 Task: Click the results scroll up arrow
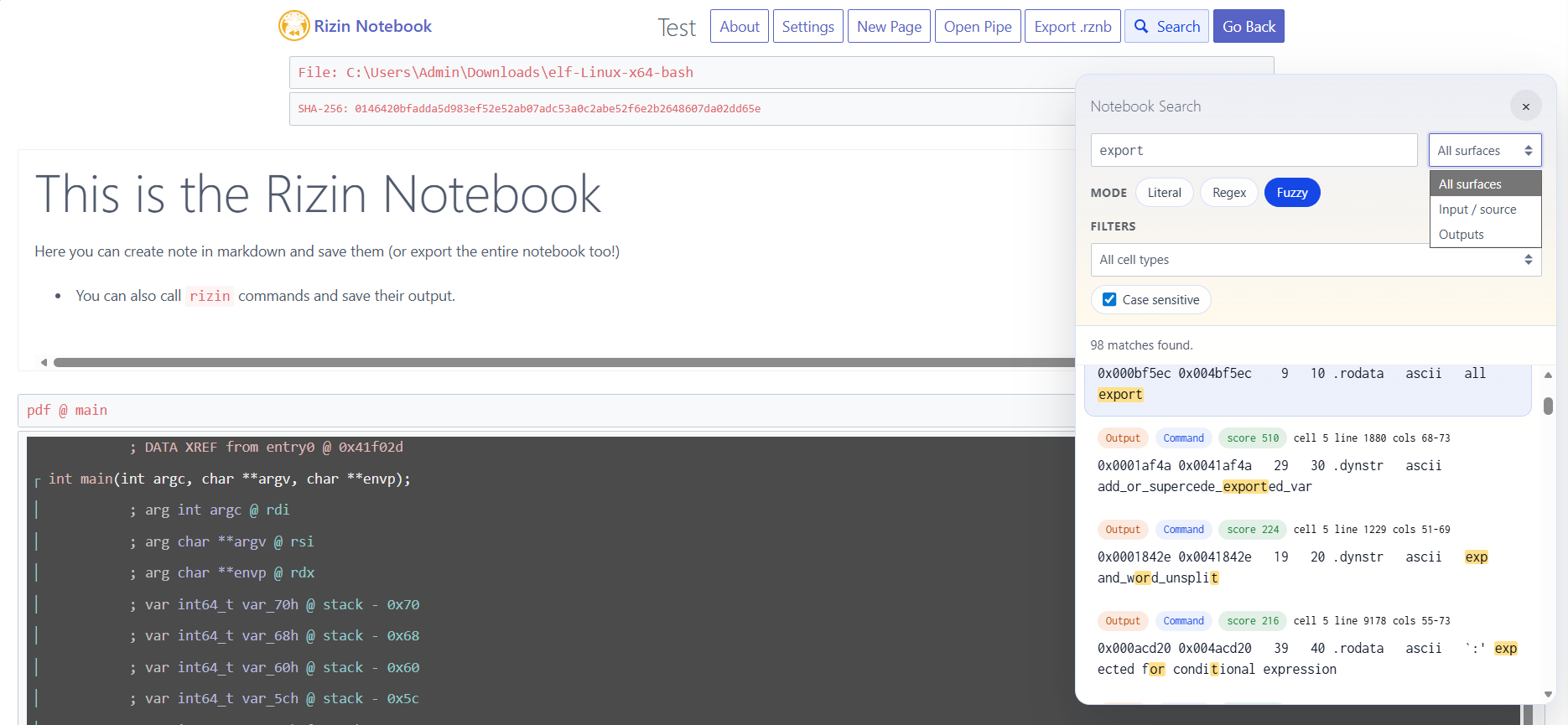point(1548,375)
